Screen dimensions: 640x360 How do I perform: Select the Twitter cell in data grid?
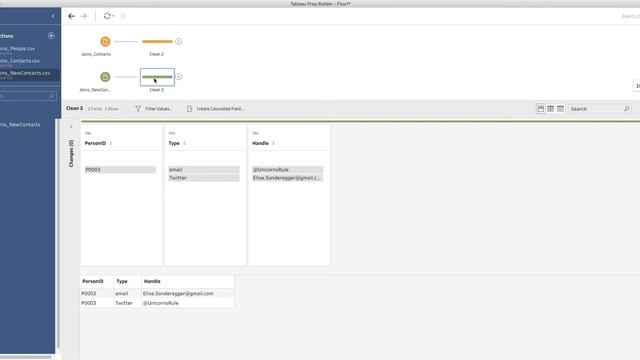(x=127, y=303)
